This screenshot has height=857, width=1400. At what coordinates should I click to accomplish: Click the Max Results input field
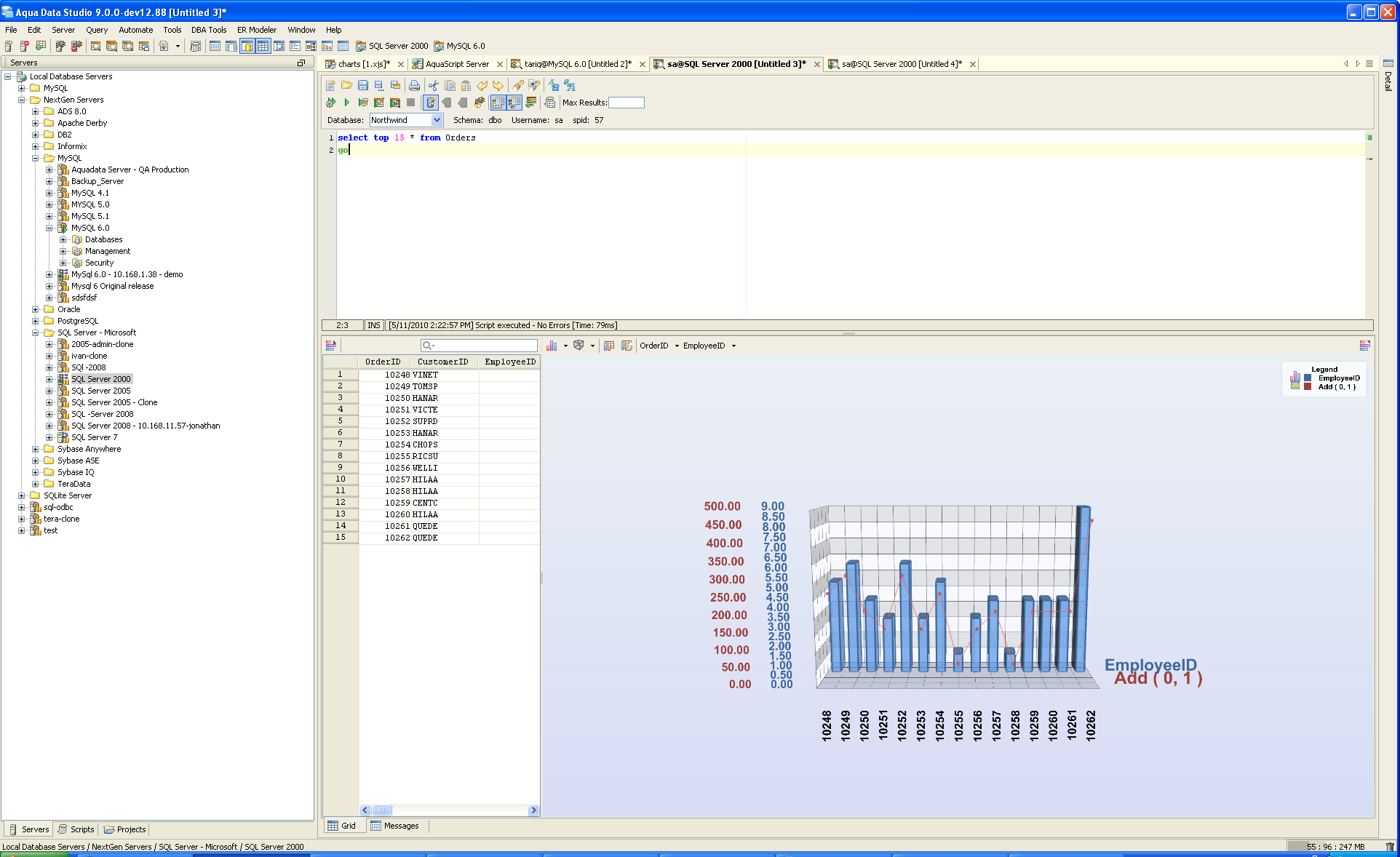coord(626,103)
